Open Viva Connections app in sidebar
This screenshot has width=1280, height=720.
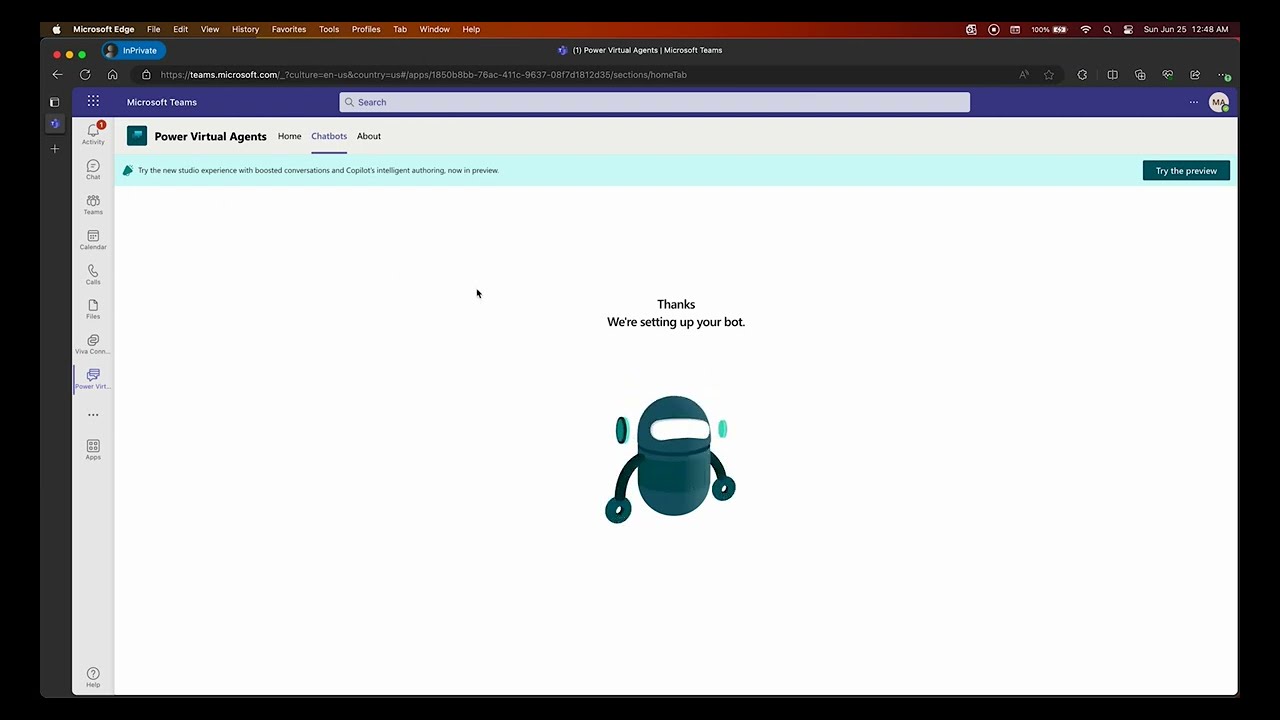[x=93, y=344]
